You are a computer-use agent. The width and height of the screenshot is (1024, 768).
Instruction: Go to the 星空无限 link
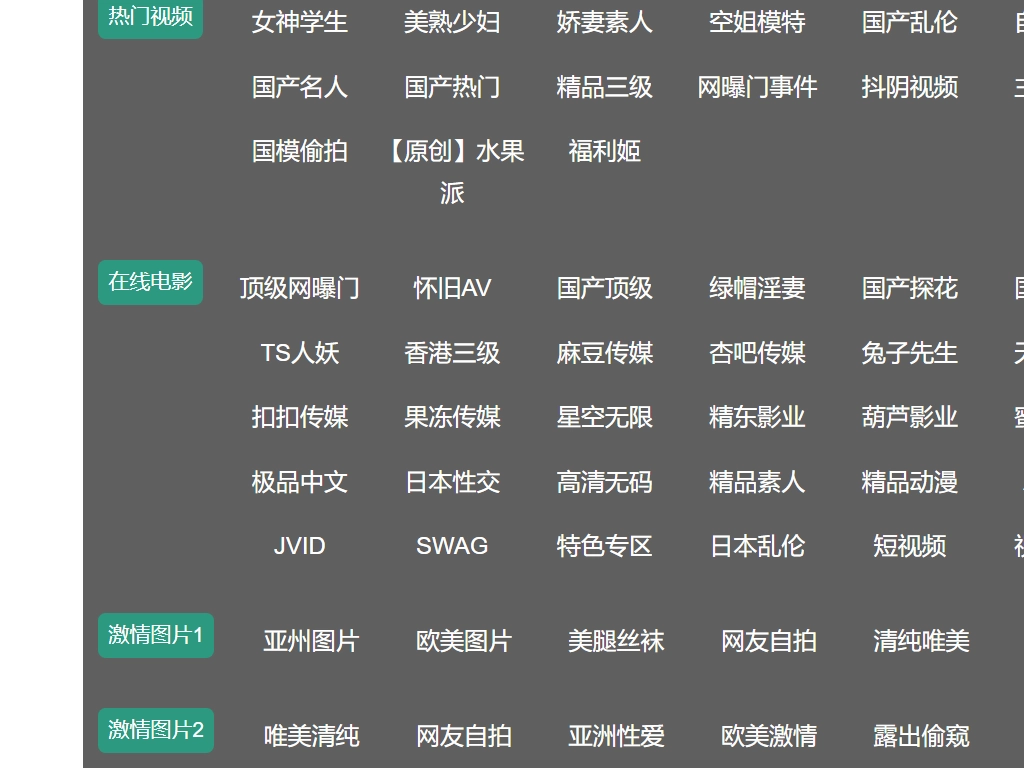coord(604,417)
